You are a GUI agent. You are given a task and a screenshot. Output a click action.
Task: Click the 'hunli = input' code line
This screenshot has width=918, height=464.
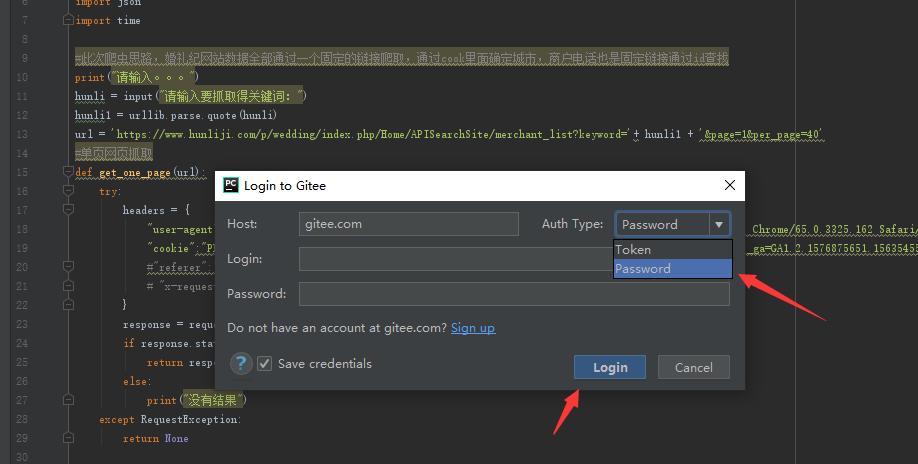coord(191,95)
